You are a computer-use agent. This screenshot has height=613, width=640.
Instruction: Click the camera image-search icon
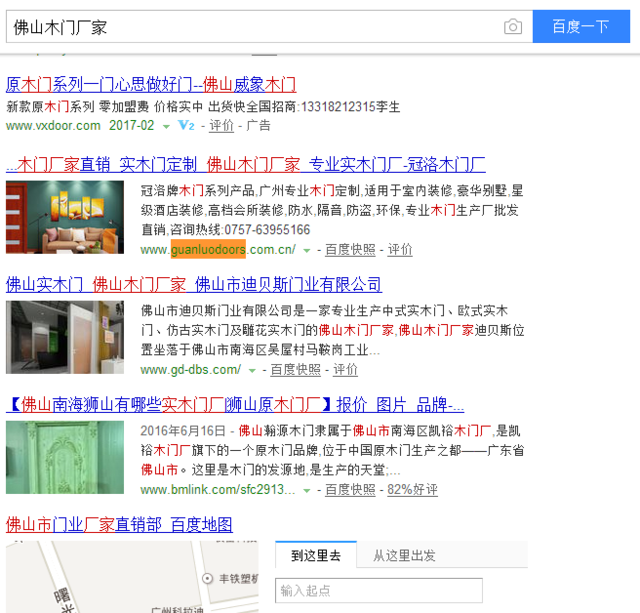point(513,27)
